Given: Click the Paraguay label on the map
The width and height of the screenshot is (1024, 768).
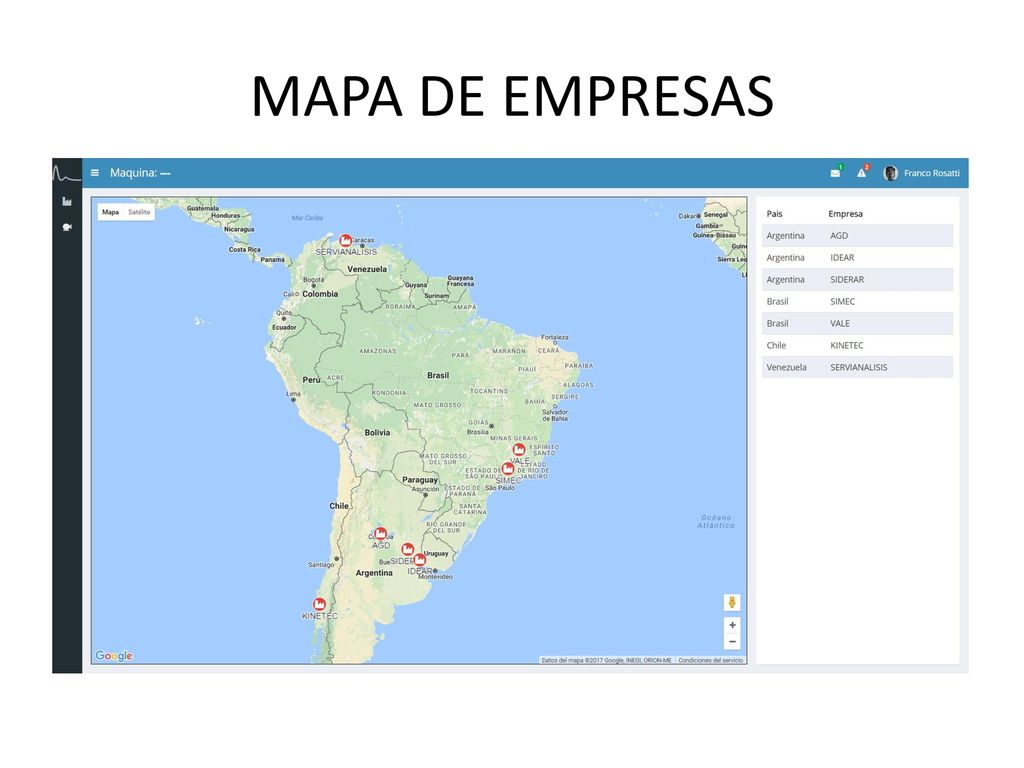Looking at the screenshot, I should pos(420,479).
